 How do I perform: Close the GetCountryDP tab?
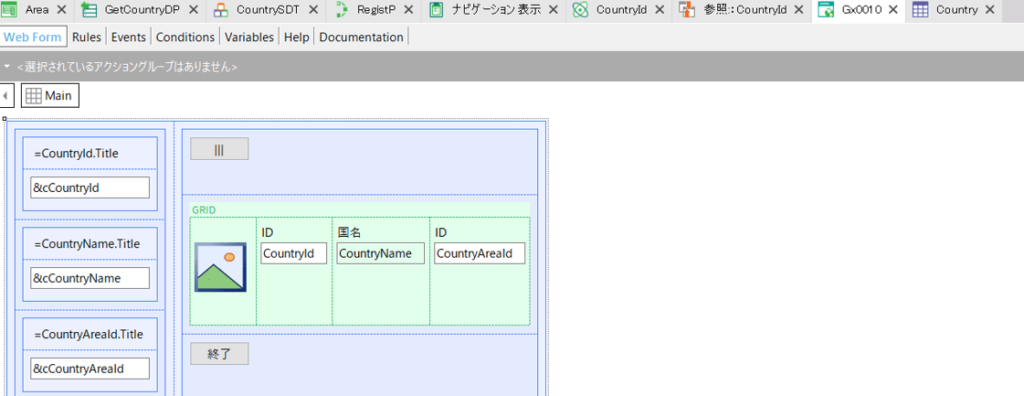(x=193, y=10)
